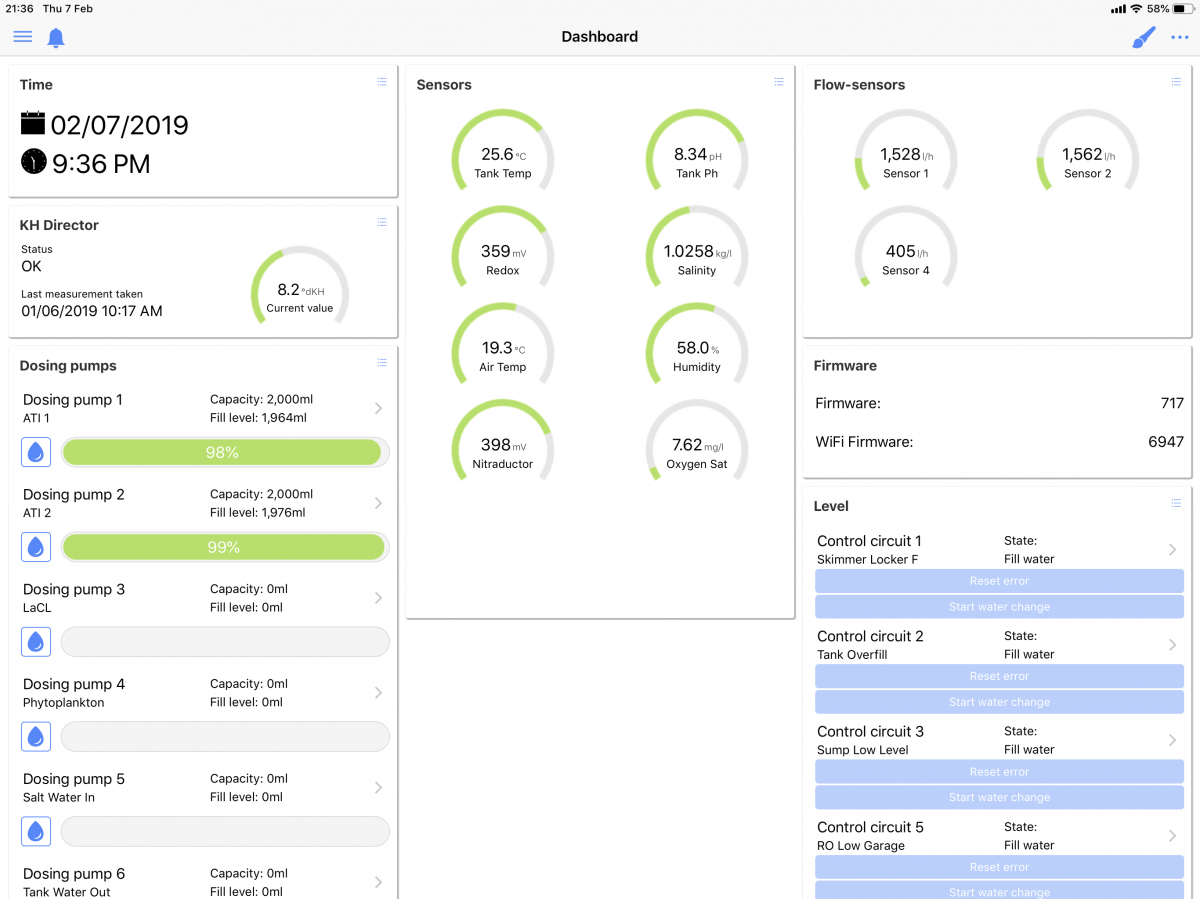Screen dimensions: 1200x899
Task: Click the WiFi Firmware value 6947
Action: tap(1166, 442)
